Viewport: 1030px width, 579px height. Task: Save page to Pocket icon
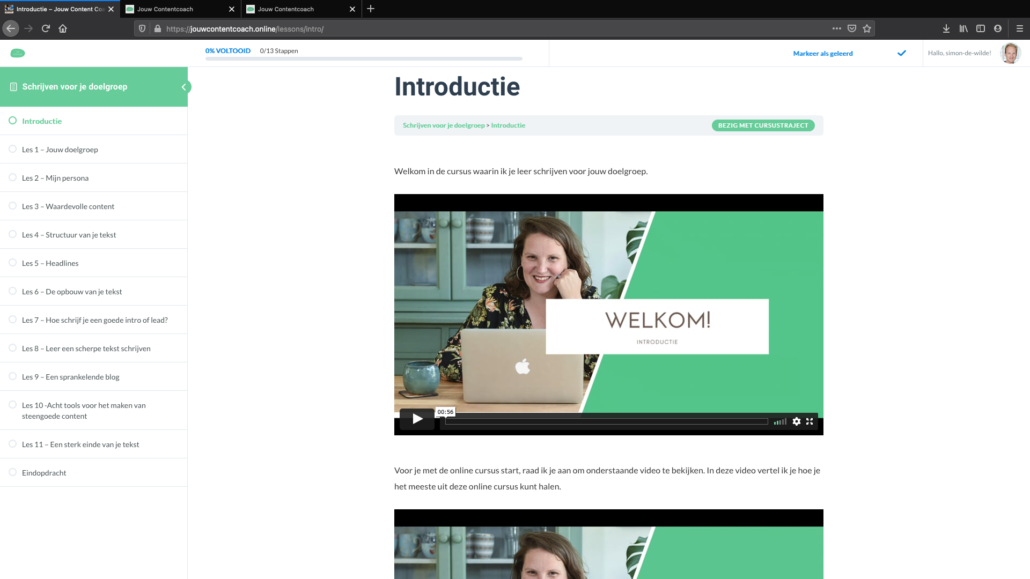tap(852, 28)
